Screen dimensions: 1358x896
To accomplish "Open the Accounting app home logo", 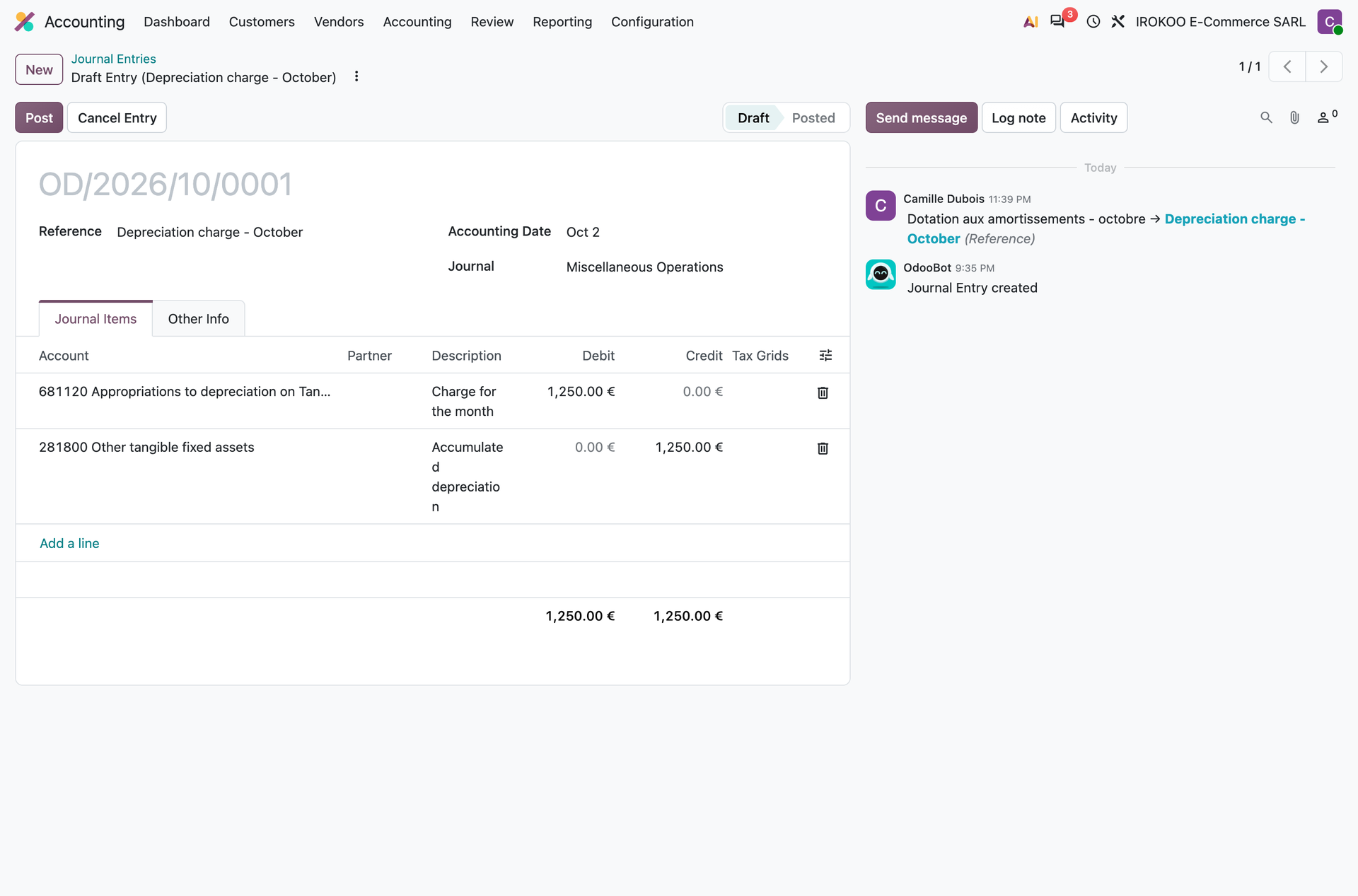I will pos(25,22).
